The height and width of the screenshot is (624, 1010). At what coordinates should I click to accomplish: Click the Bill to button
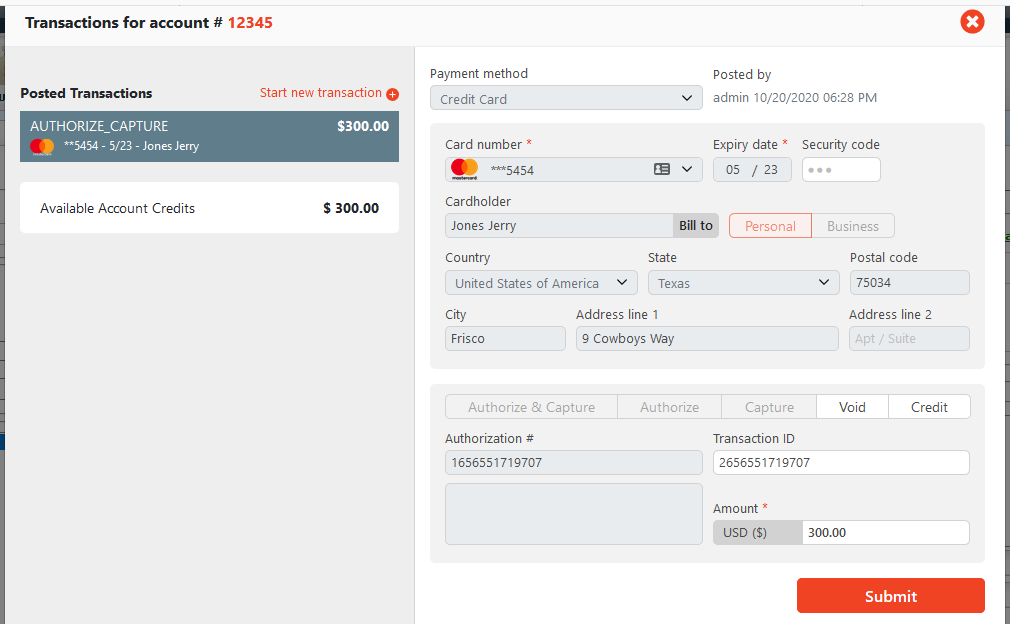[x=696, y=226]
